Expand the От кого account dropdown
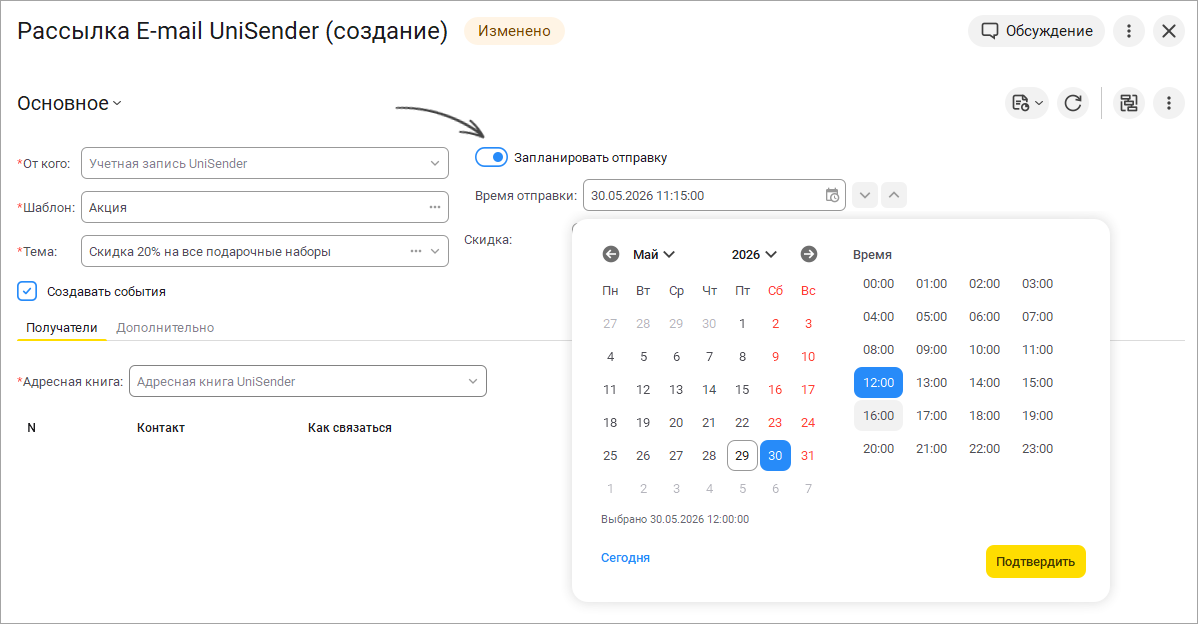The image size is (1198, 624). tap(434, 163)
